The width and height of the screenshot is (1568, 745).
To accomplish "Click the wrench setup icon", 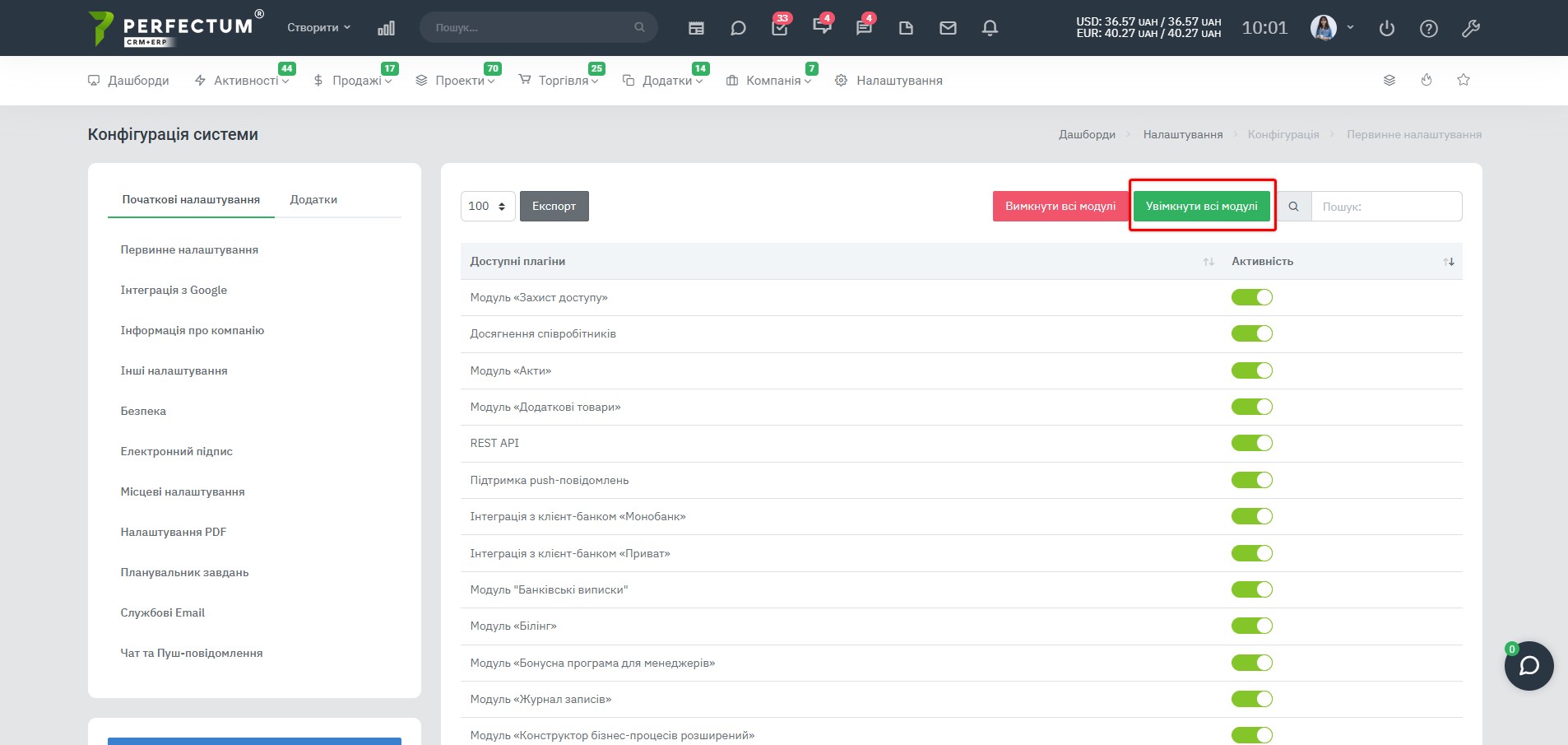I will pos(1471,28).
